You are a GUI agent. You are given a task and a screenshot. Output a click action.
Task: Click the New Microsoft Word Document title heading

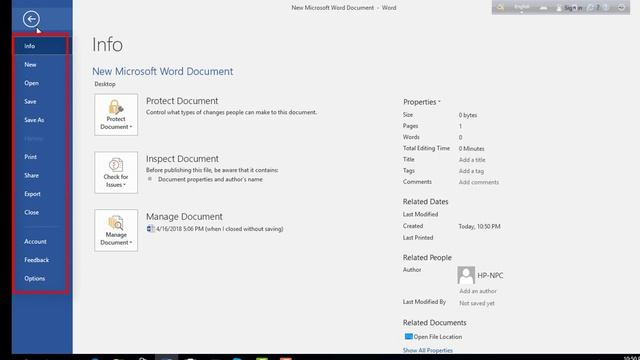coord(162,71)
